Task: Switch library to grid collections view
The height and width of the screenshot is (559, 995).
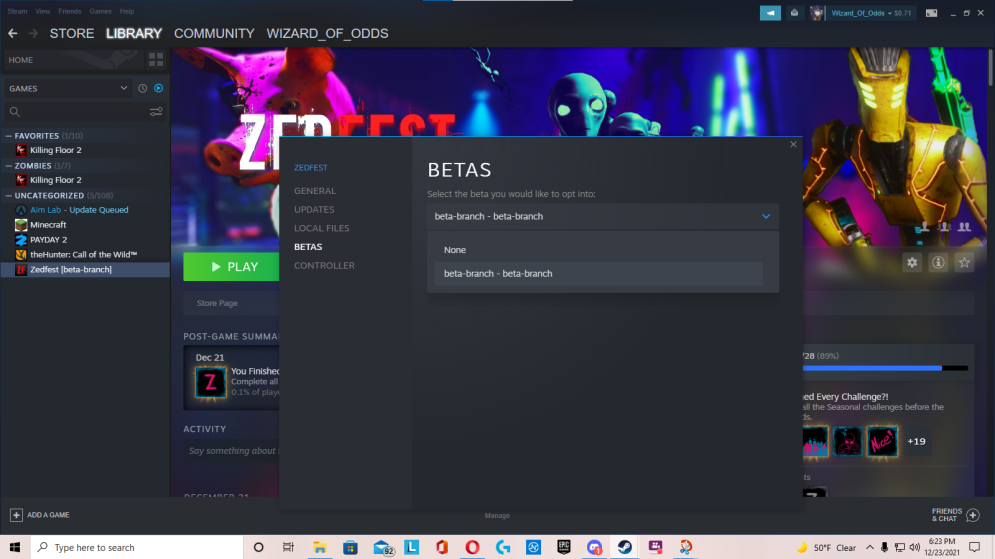Action: [x=155, y=60]
